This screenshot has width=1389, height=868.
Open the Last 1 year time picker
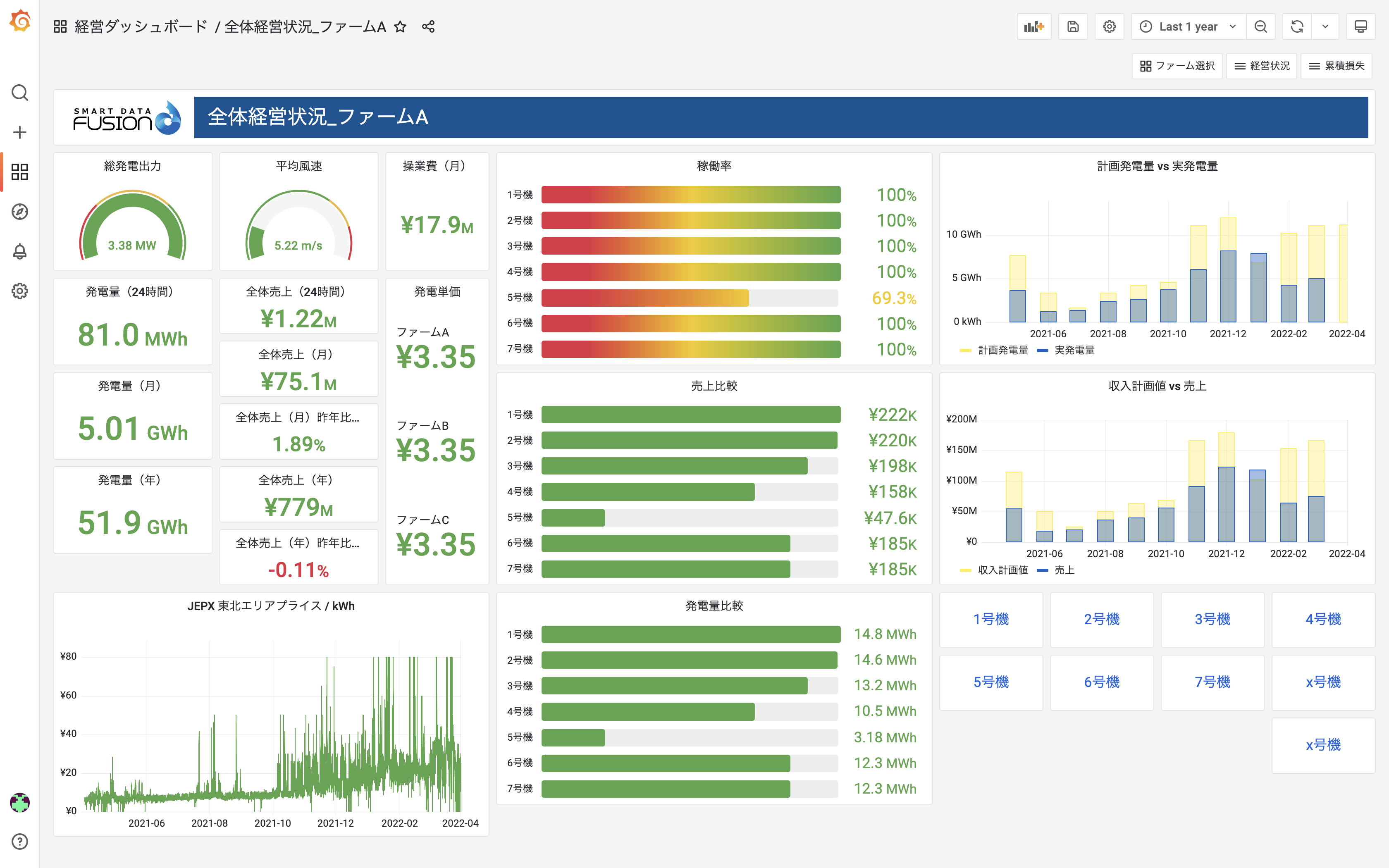point(1188,27)
